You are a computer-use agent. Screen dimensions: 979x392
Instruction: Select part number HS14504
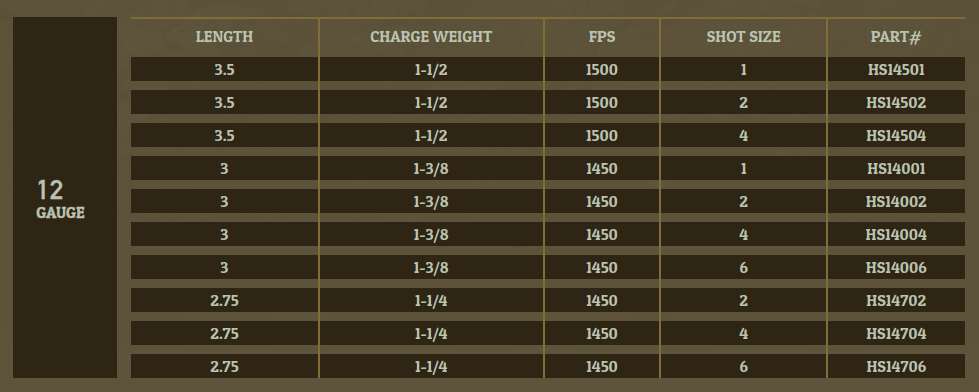896,136
